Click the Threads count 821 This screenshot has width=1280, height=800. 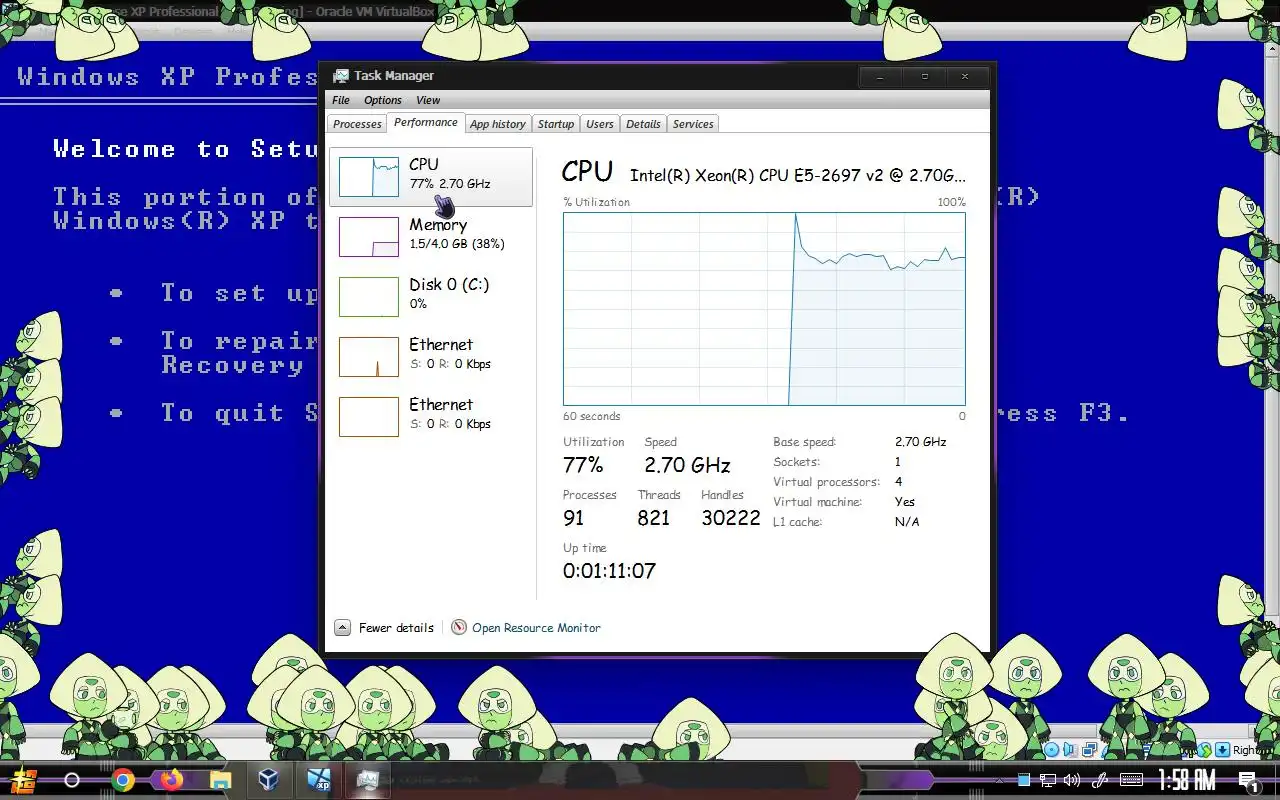click(x=654, y=518)
